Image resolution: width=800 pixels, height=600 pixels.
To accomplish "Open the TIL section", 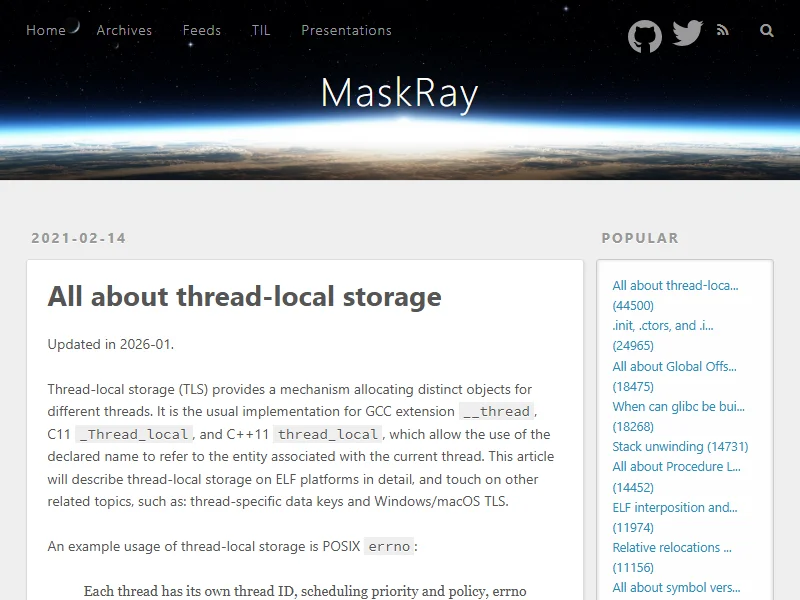I will click(261, 30).
